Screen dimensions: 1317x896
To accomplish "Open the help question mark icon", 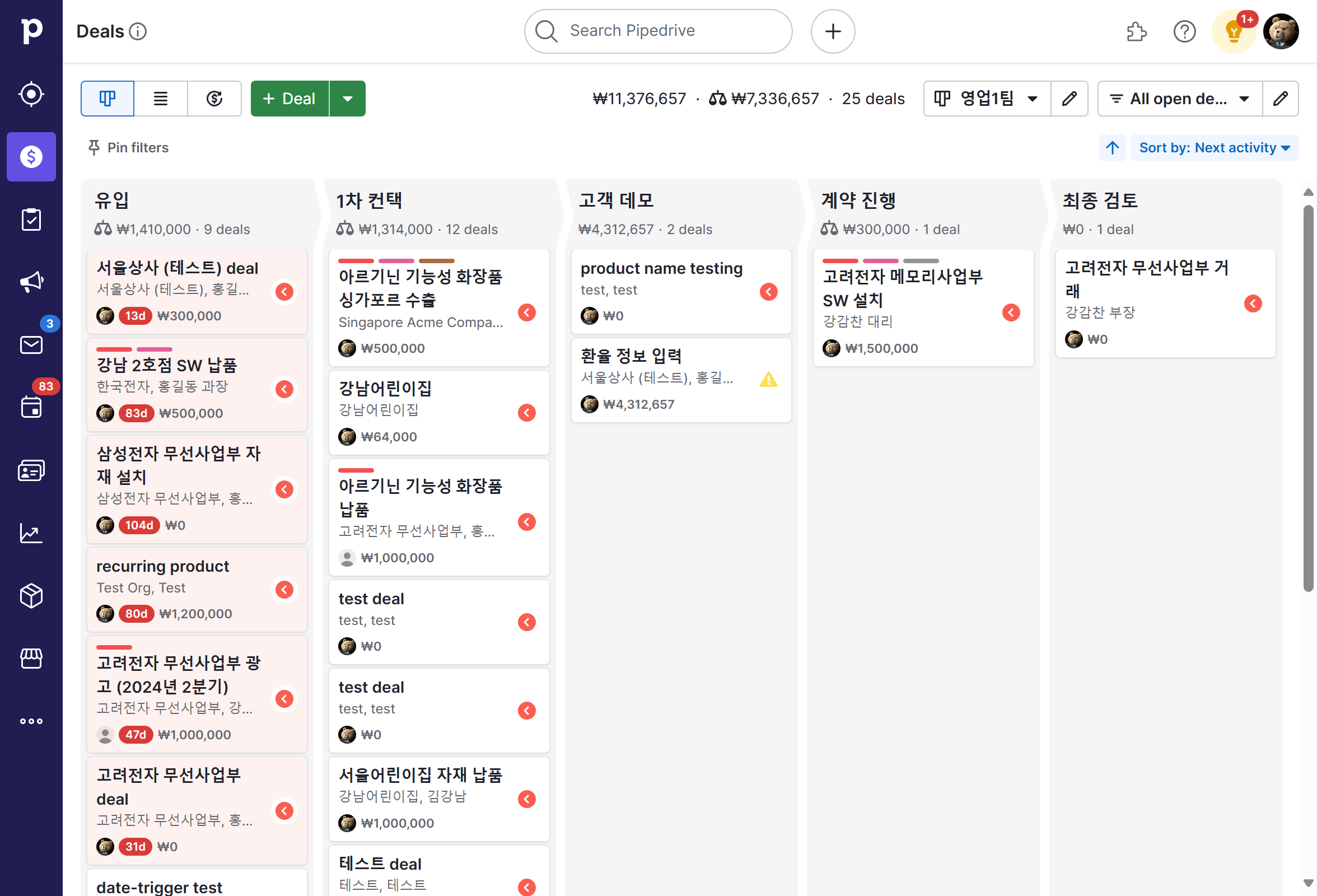I will (x=1184, y=31).
